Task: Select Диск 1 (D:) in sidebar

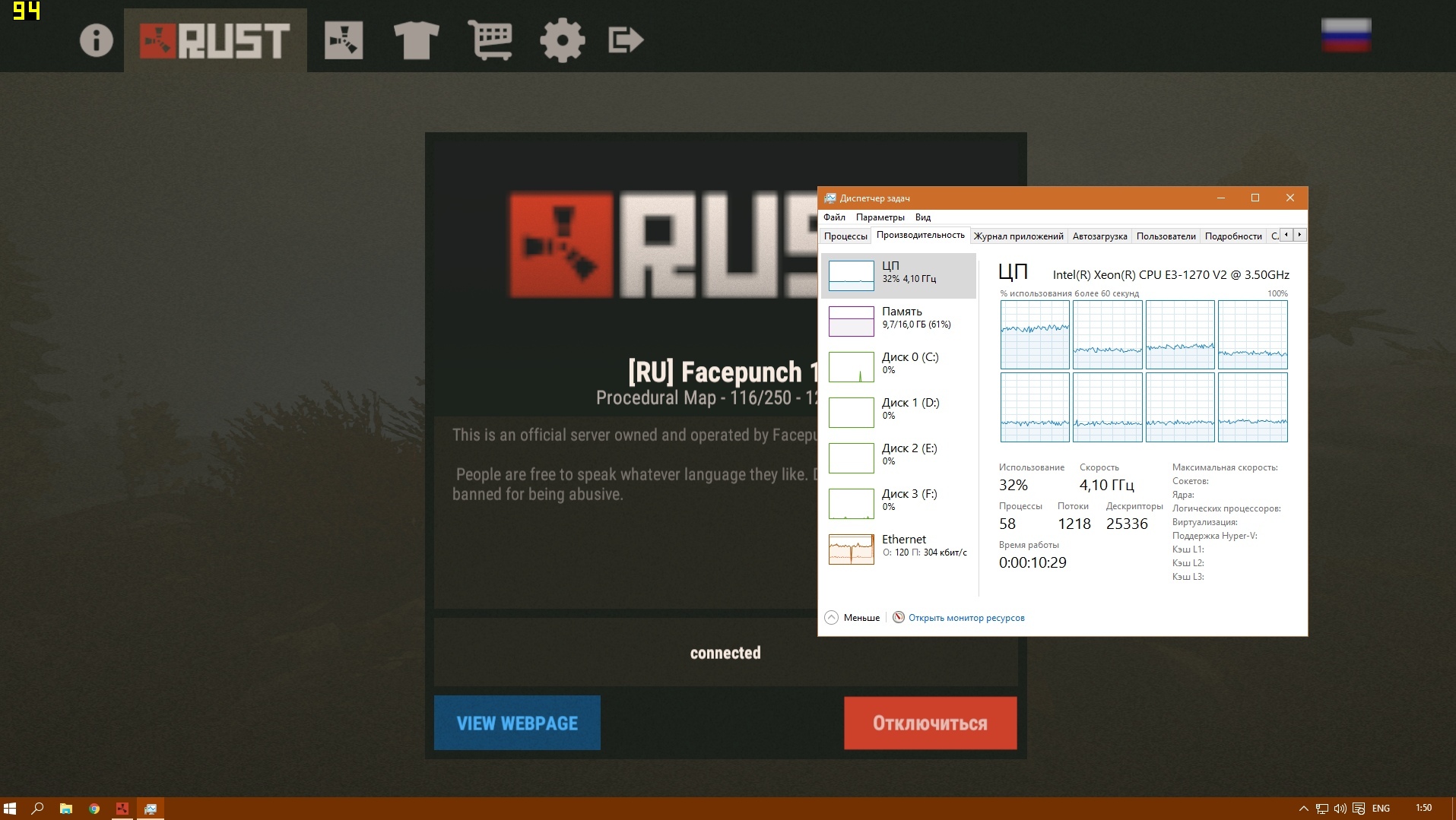Action: coord(899,412)
